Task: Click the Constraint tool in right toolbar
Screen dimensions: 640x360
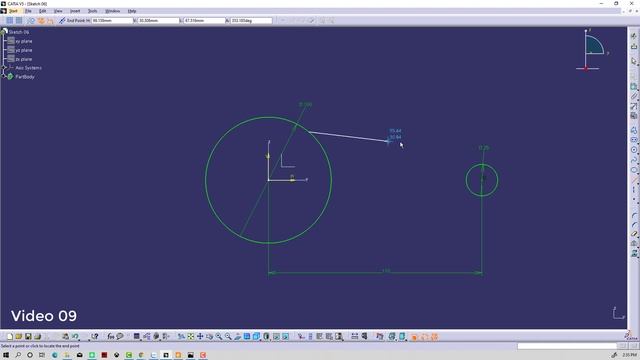Action: pyautogui.click(x=633, y=87)
